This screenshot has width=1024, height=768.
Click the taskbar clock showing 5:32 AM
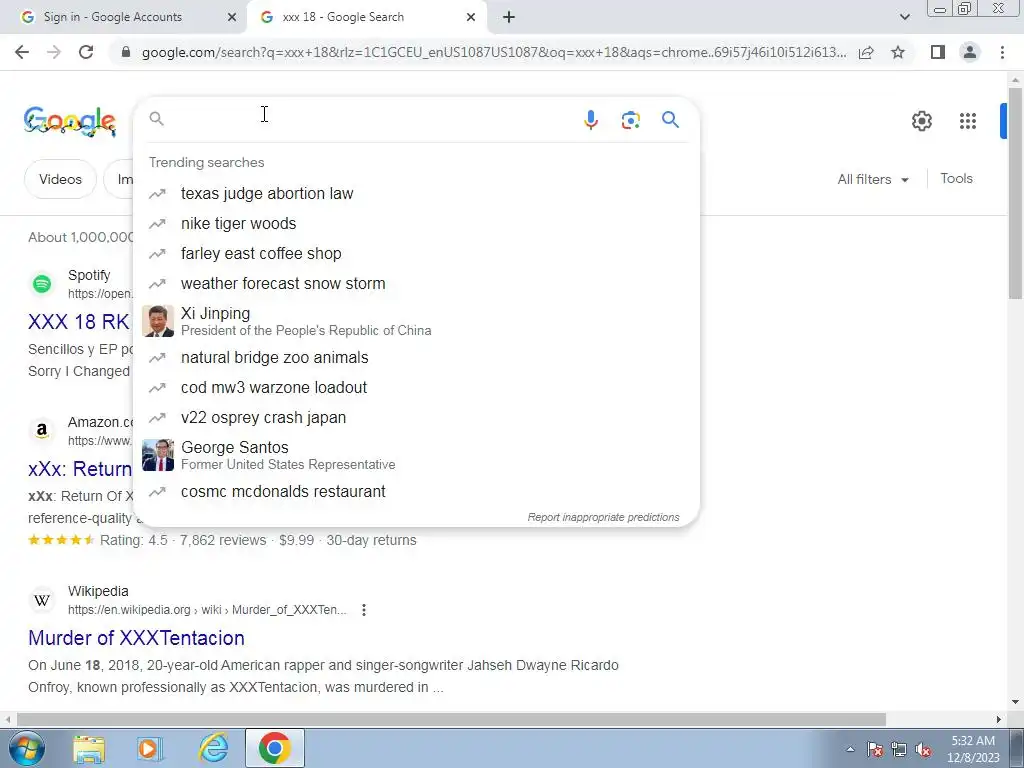973,749
